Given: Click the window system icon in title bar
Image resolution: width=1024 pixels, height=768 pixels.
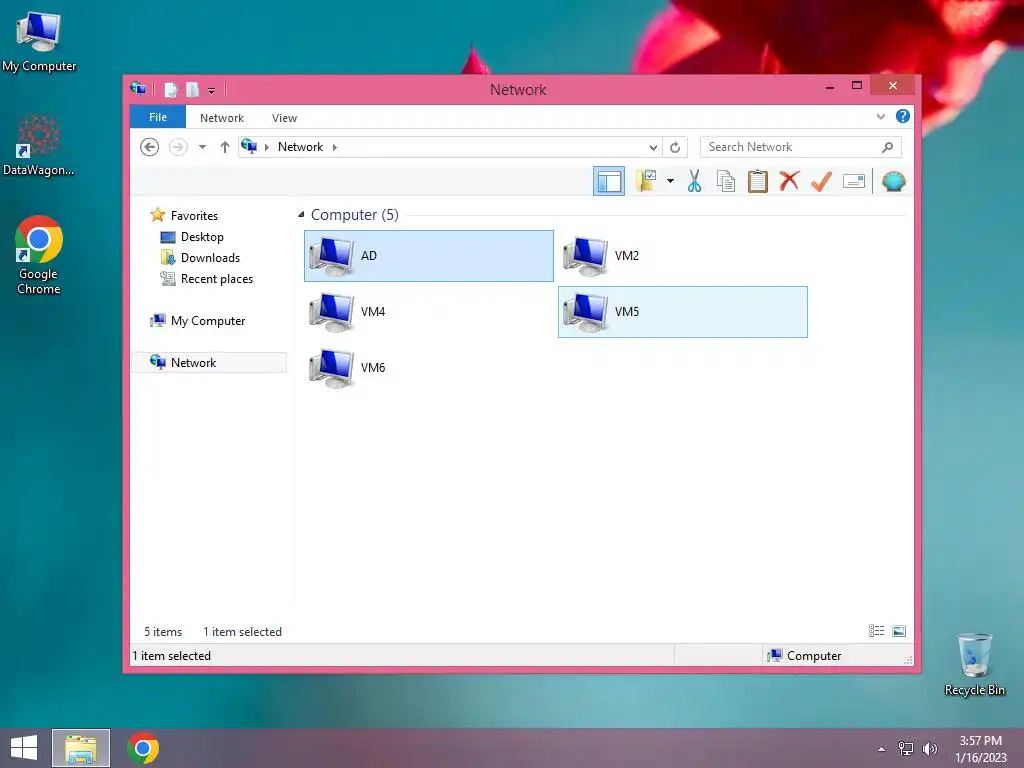Looking at the screenshot, I should click(138, 88).
